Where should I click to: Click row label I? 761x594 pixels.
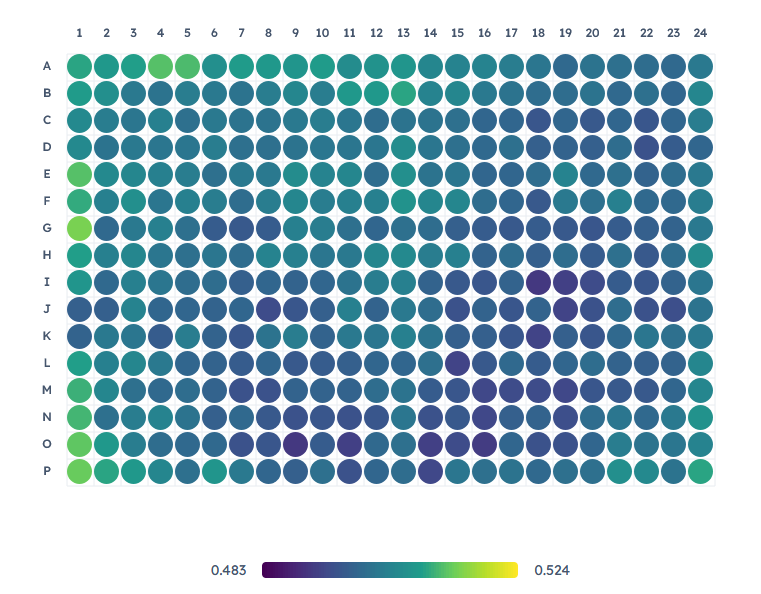click(x=47, y=282)
